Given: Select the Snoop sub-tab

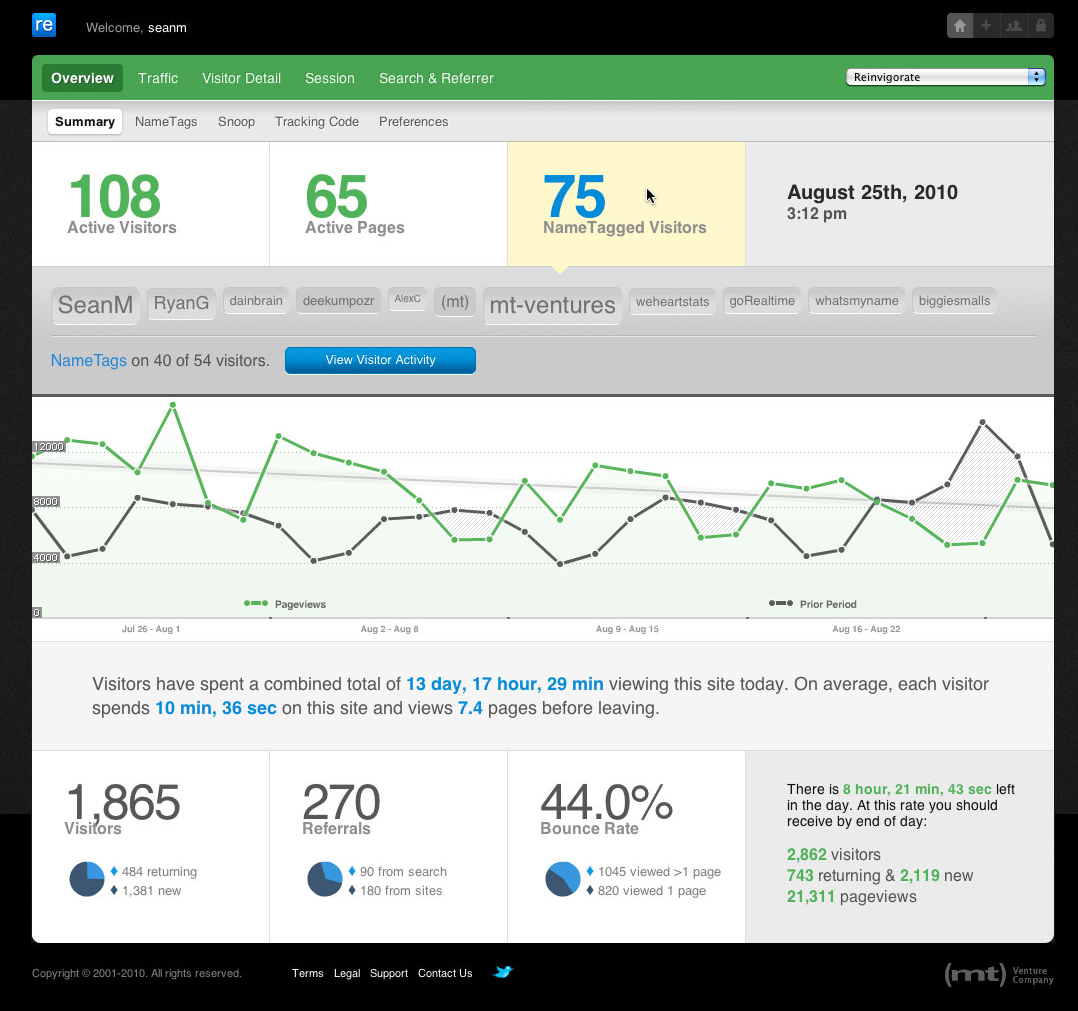Looking at the screenshot, I should pyautogui.click(x=236, y=122).
